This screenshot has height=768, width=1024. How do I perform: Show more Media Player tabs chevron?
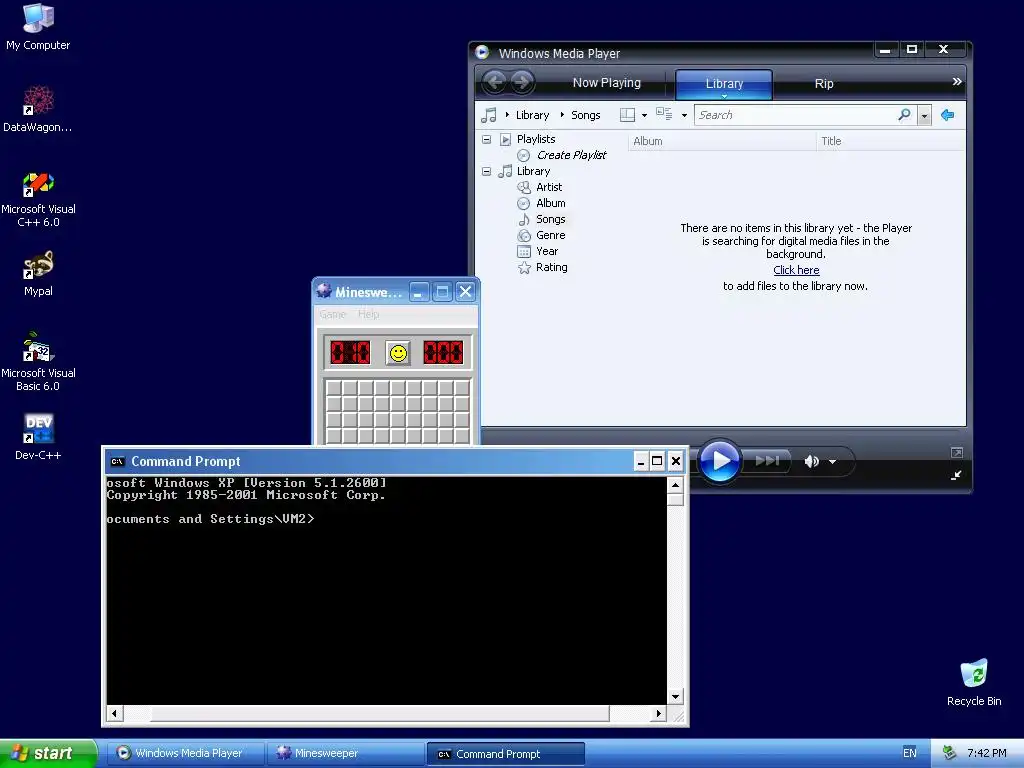pos(957,82)
